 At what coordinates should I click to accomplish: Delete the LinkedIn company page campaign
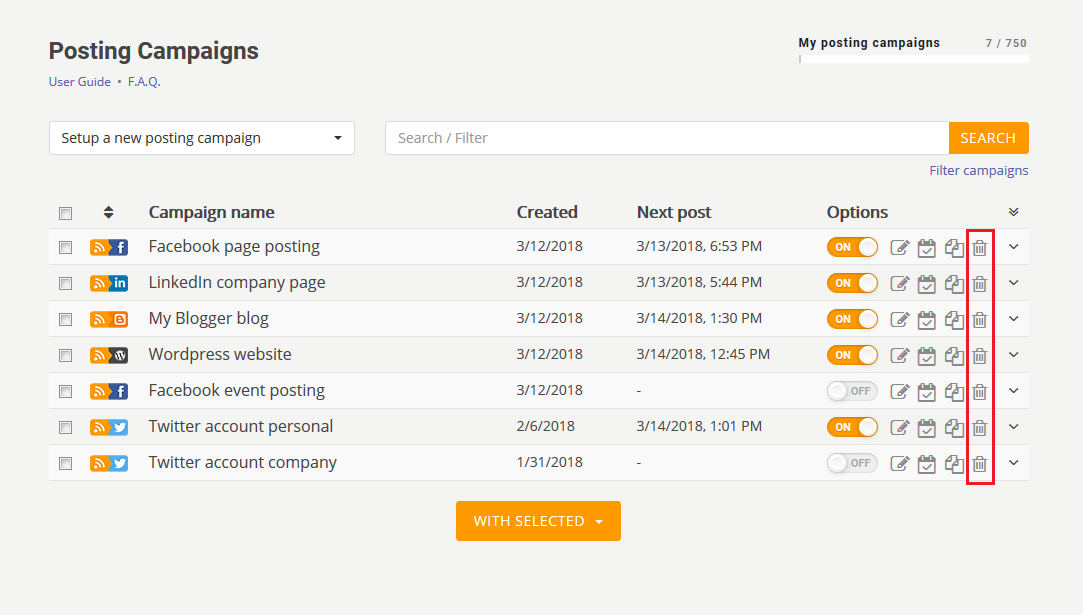pos(979,283)
